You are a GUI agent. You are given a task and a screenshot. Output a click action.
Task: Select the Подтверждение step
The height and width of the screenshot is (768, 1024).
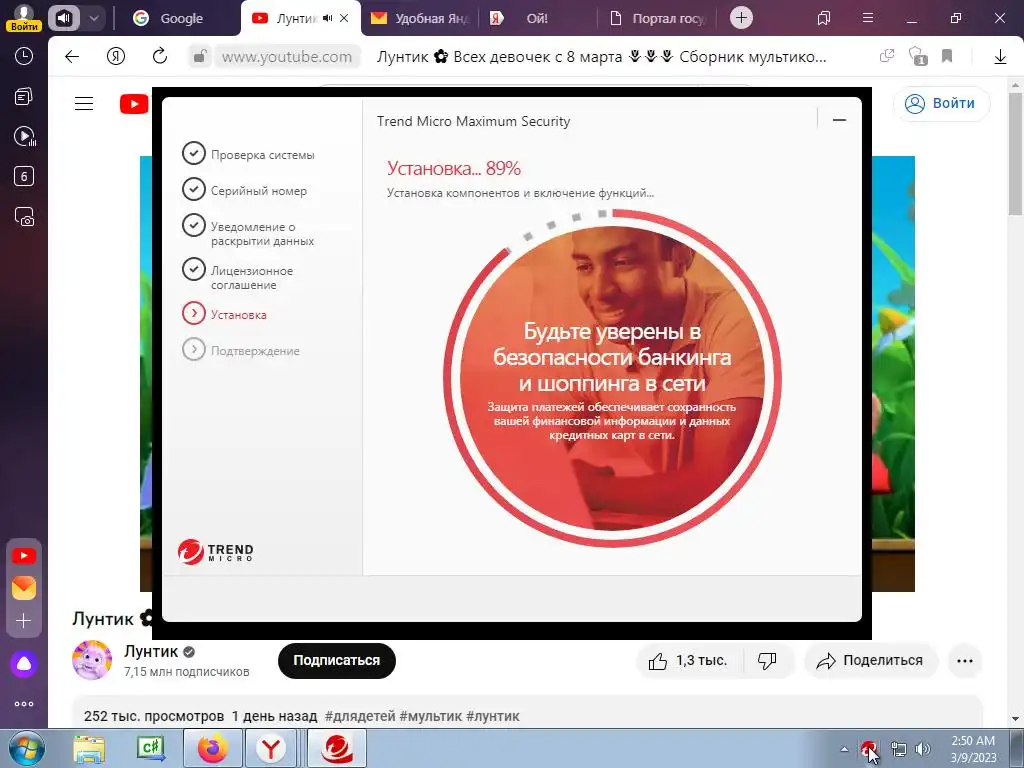click(241, 350)
